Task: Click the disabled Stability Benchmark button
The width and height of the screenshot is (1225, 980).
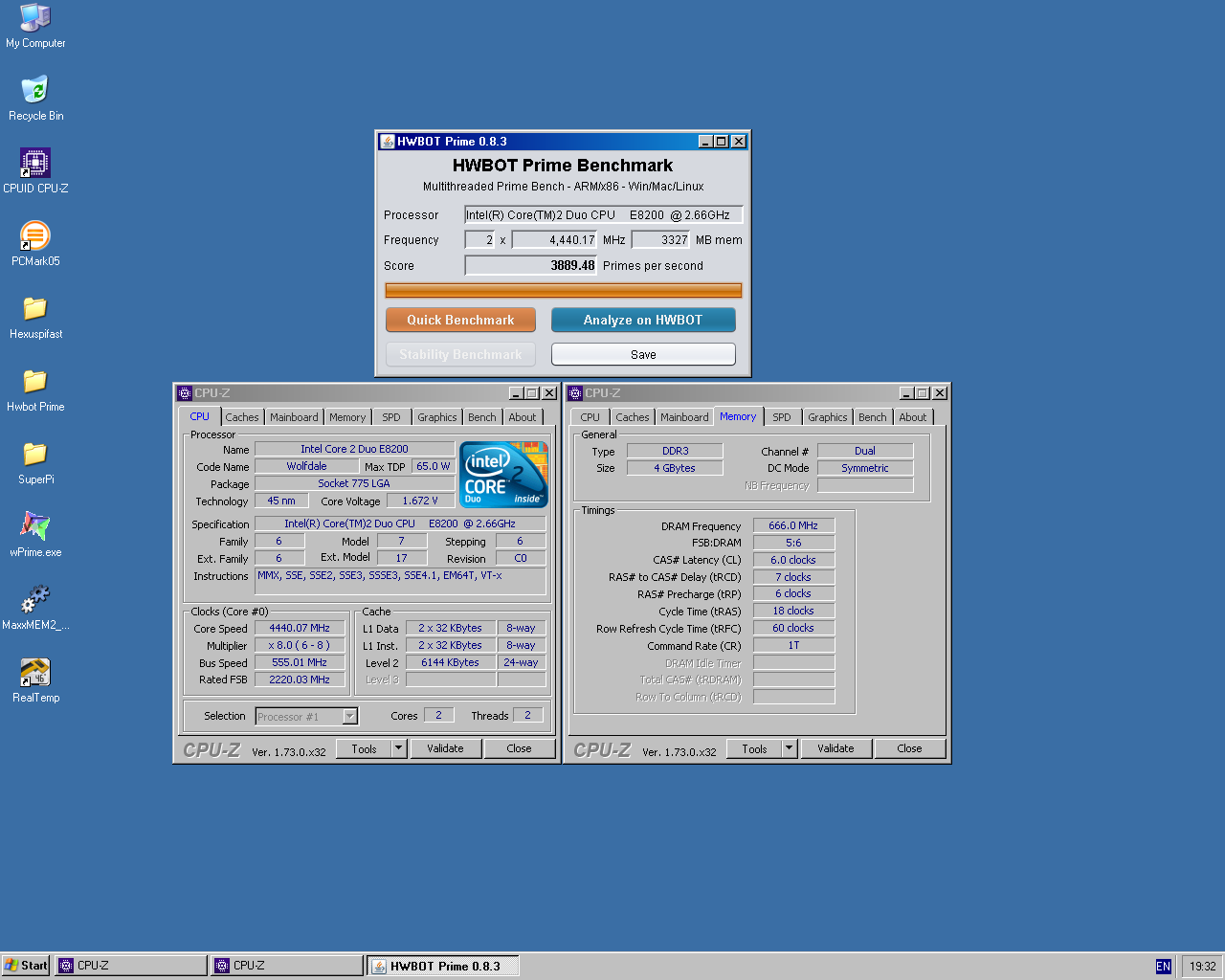Action: [x=460, y=354]
